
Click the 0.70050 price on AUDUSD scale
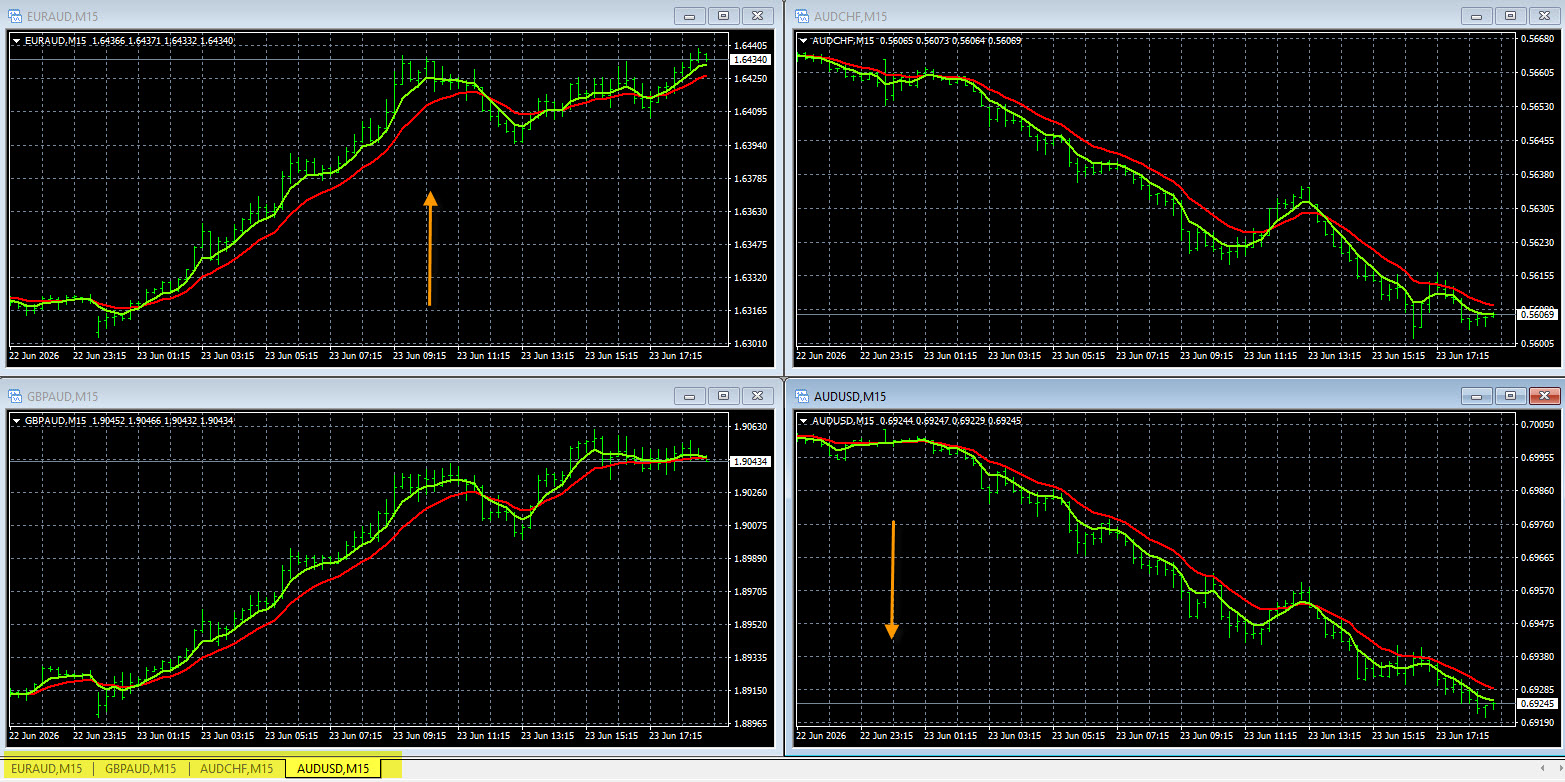pos(1537,426)
